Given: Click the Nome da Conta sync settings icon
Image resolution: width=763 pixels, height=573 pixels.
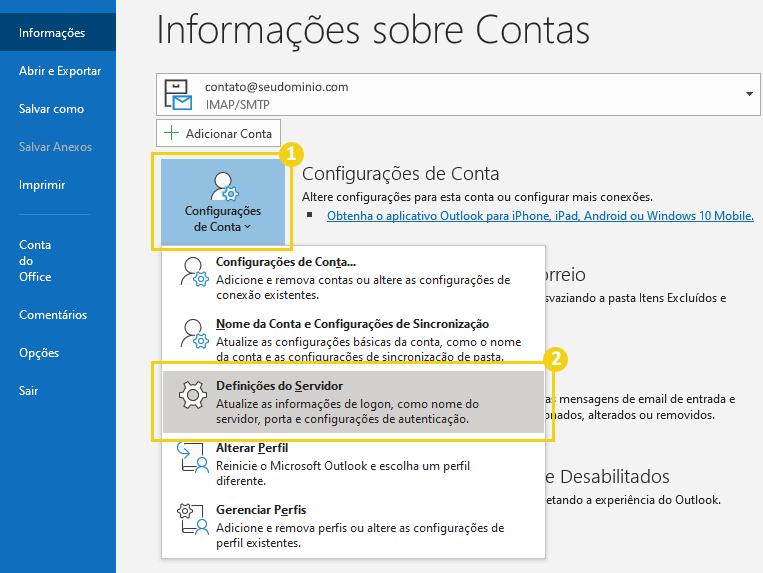Looking at the screenshot, I should 191,334.
